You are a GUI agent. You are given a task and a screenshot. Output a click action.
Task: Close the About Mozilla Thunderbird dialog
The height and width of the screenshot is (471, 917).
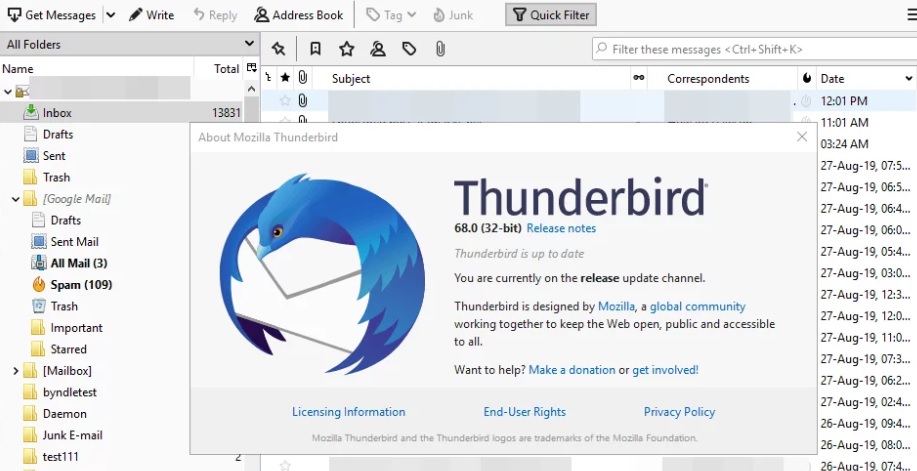[x=802, y=137]
